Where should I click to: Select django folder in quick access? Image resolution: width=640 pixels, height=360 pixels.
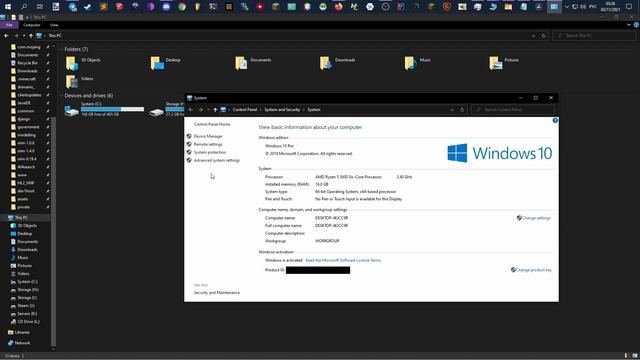click(x=24, y=119)
